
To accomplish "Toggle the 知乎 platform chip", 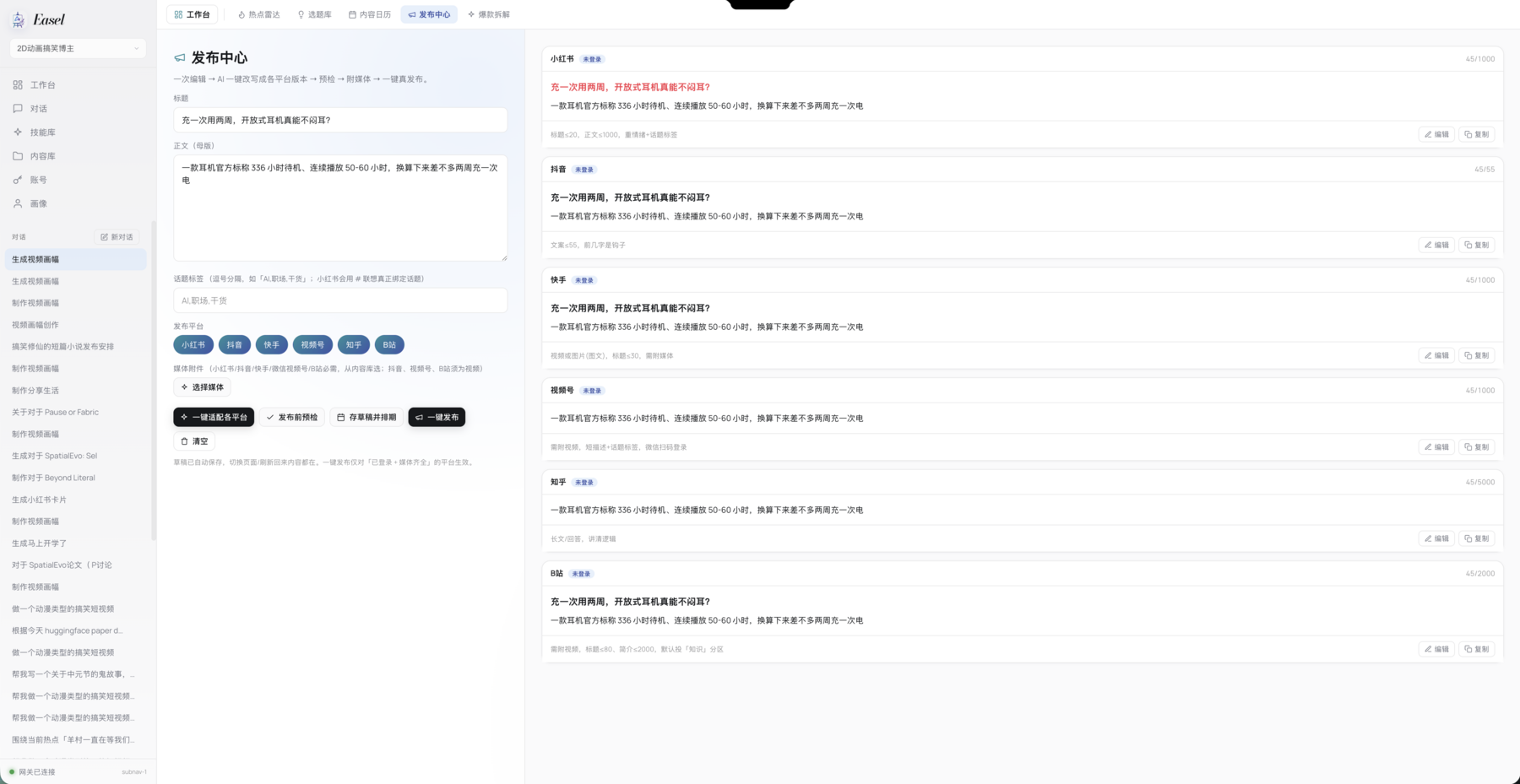I will 354,344.
